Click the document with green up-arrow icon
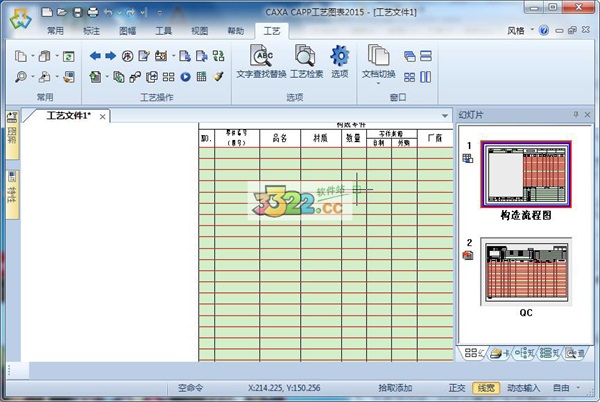 click(x=95, y=77)
